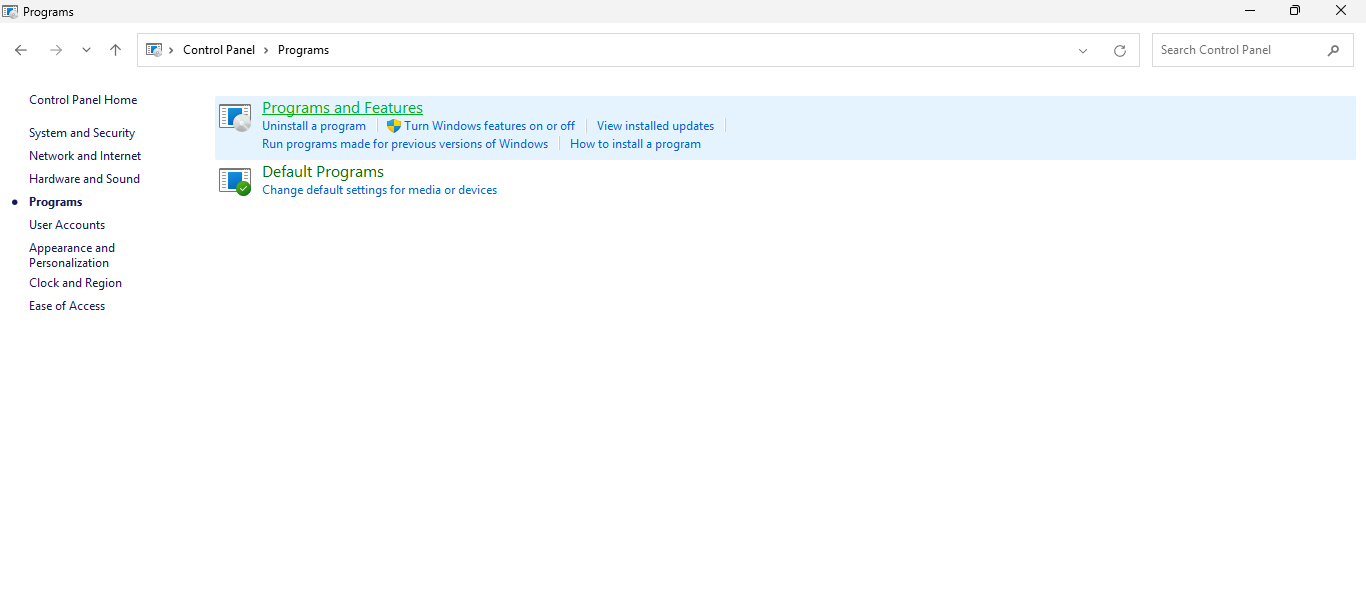Click the back navigation arrow
The height and width of the screenshot is (594, 1366).
point(21,50)
